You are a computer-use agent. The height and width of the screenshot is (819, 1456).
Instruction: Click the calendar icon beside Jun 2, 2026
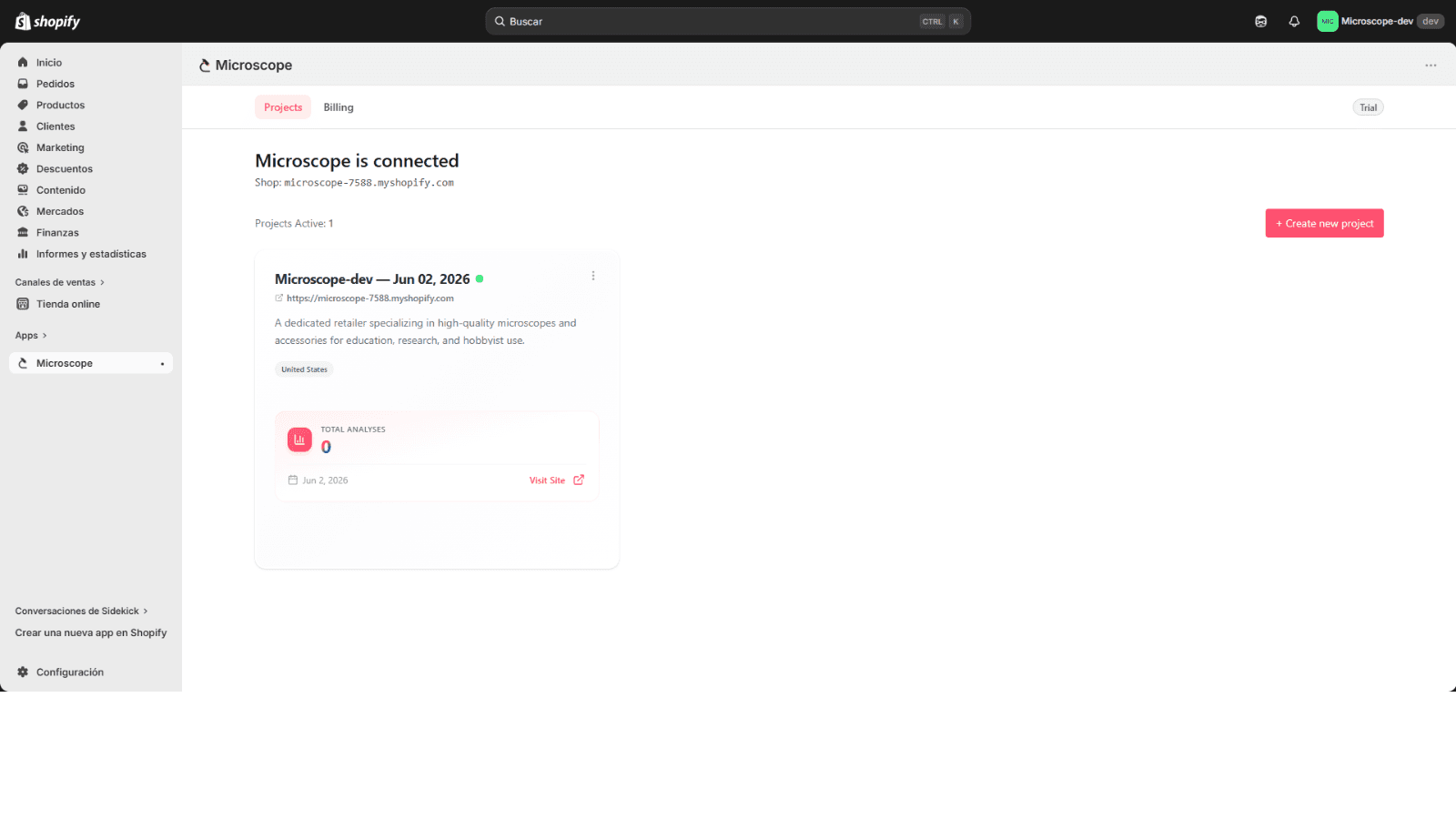pyautogui.click(x=293, y=480)
